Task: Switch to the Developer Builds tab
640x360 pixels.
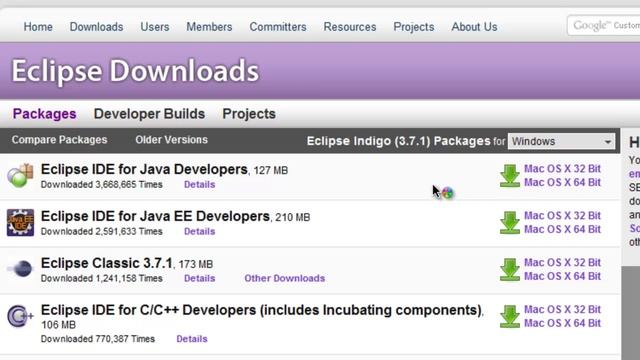Action: [149, 114]
